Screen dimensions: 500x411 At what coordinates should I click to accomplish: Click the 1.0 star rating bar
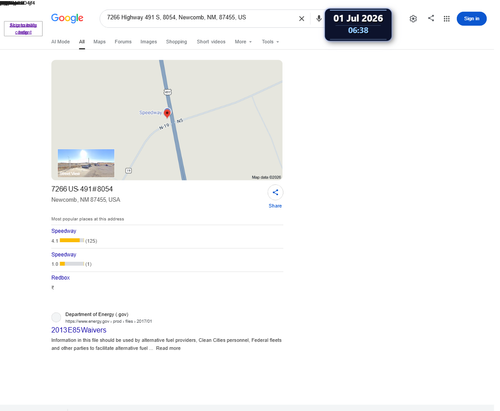[x=72, y=264]
